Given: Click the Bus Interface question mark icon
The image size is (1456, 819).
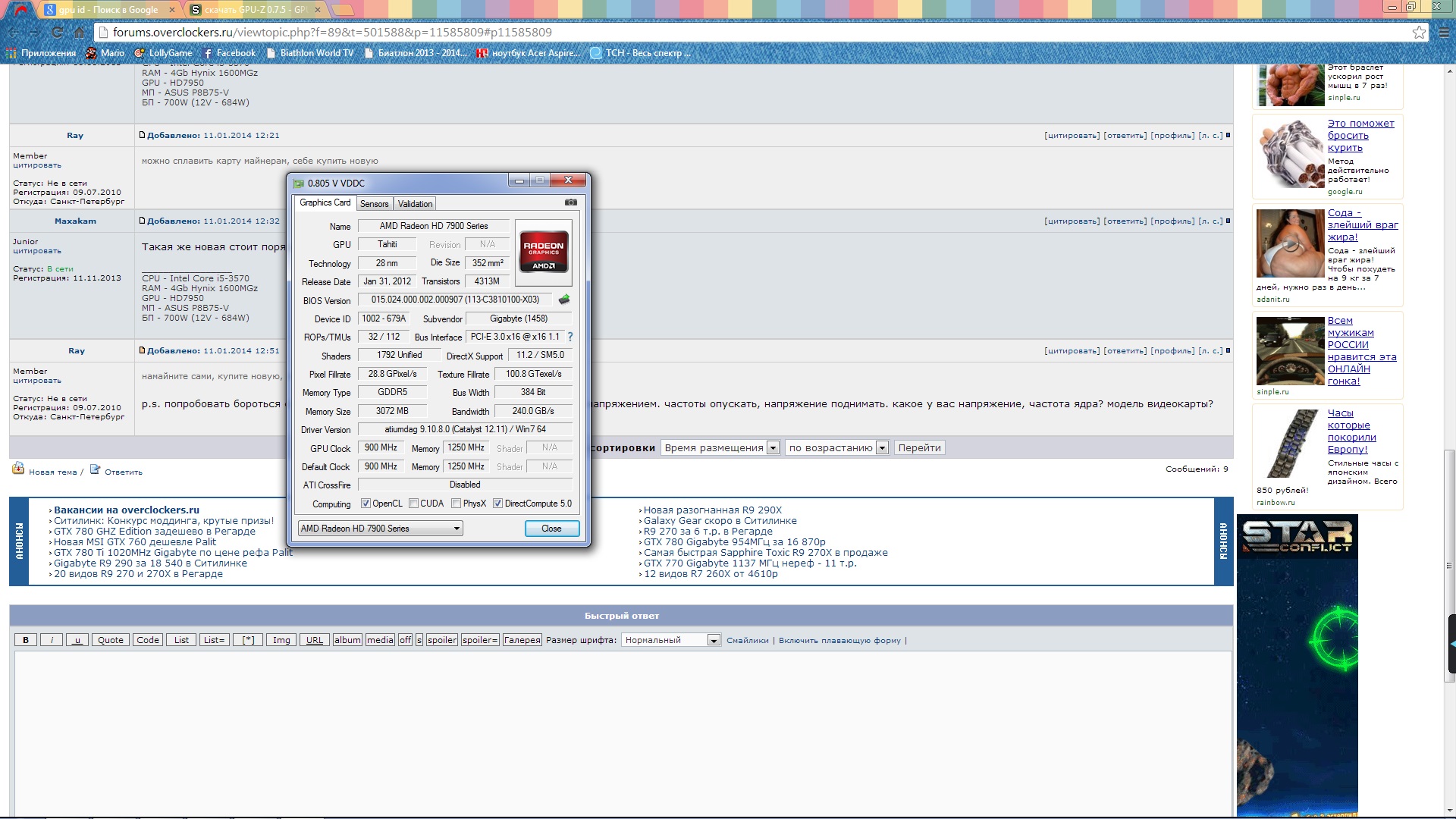Looking at the screenshot, I should pos(570,337).
